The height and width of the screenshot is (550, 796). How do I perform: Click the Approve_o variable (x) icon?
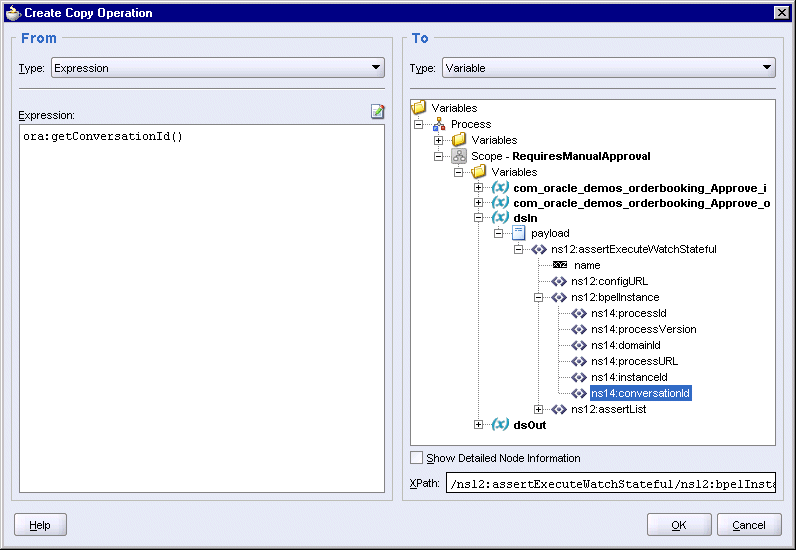pos(500,202)
